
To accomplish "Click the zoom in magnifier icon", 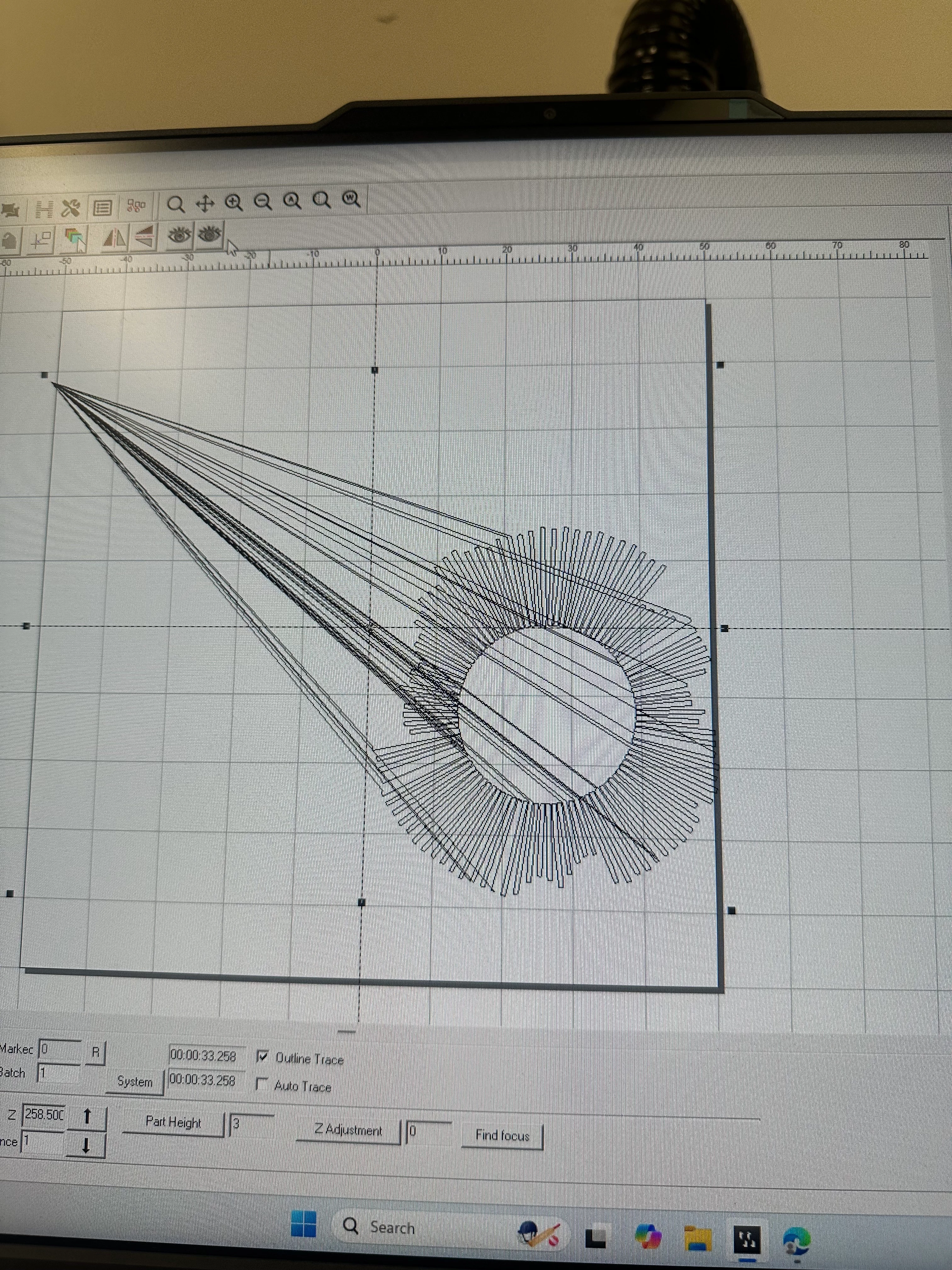I will tap(234, 202).
